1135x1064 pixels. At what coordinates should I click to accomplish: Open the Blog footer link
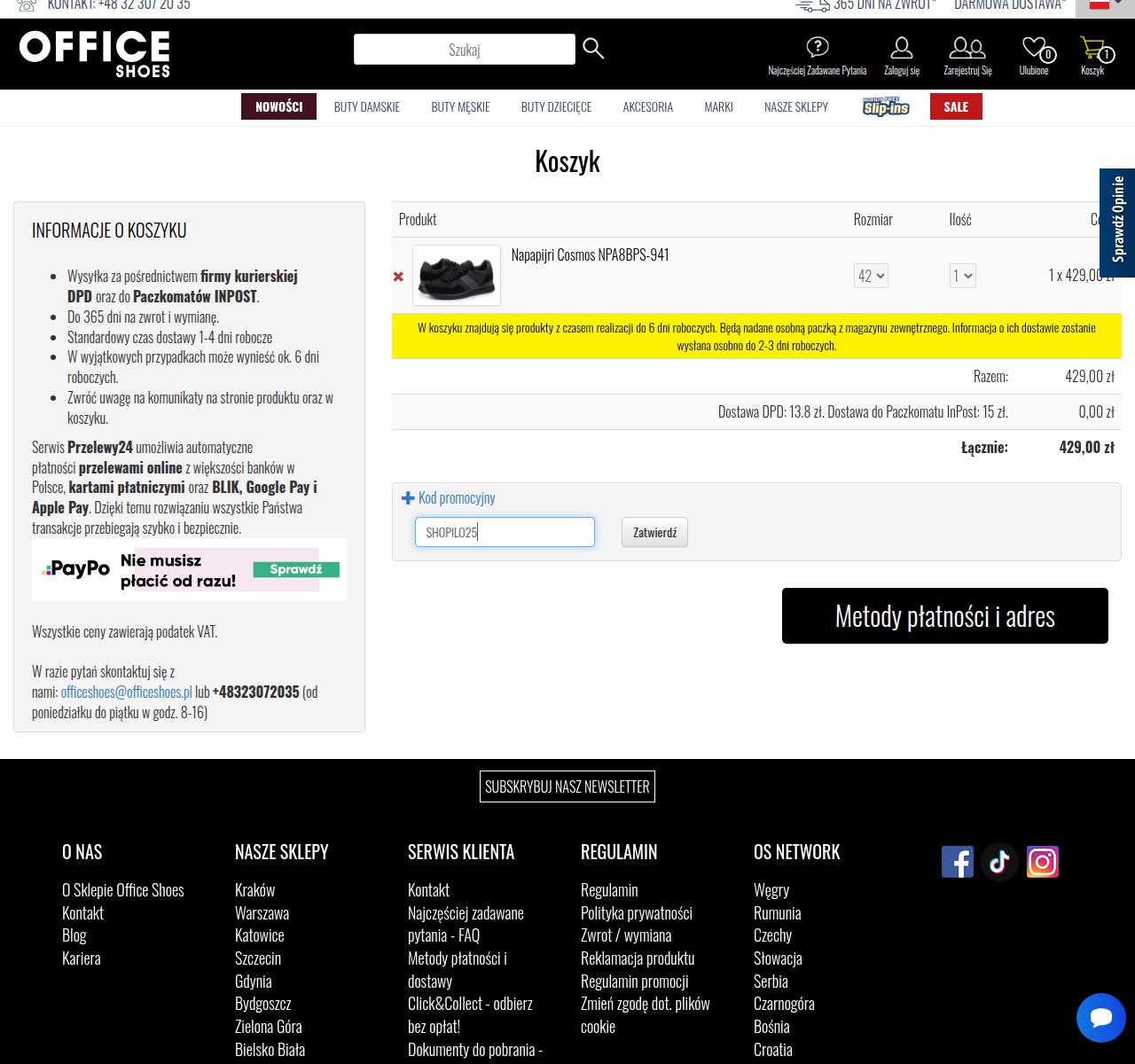(74, 935)
